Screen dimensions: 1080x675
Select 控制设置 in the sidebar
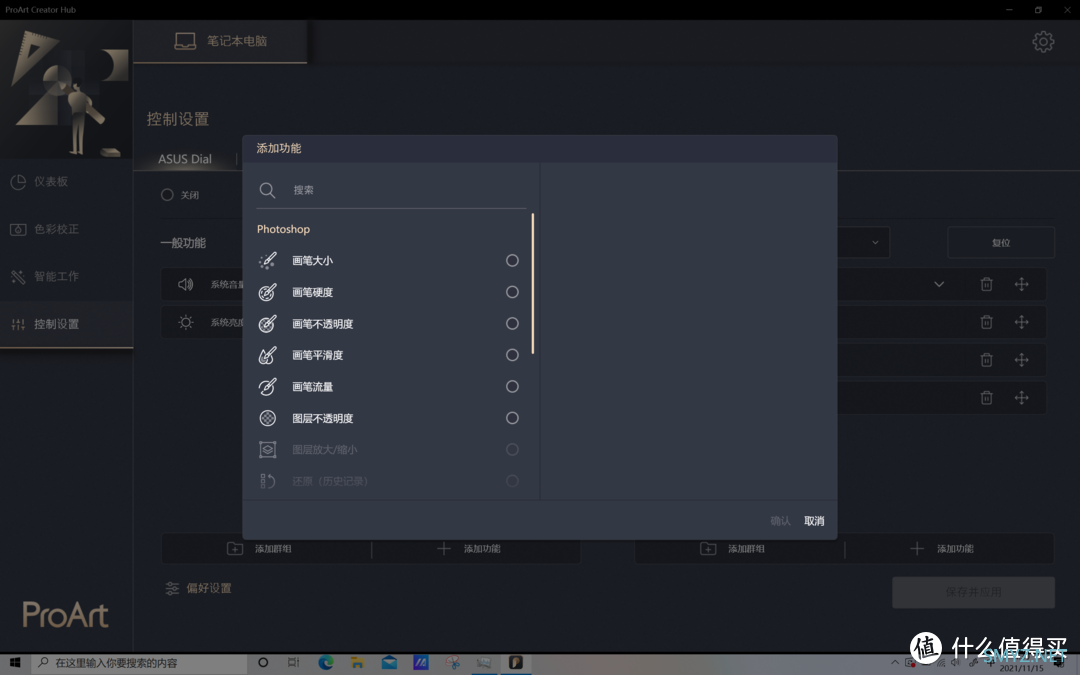(66, 324)
